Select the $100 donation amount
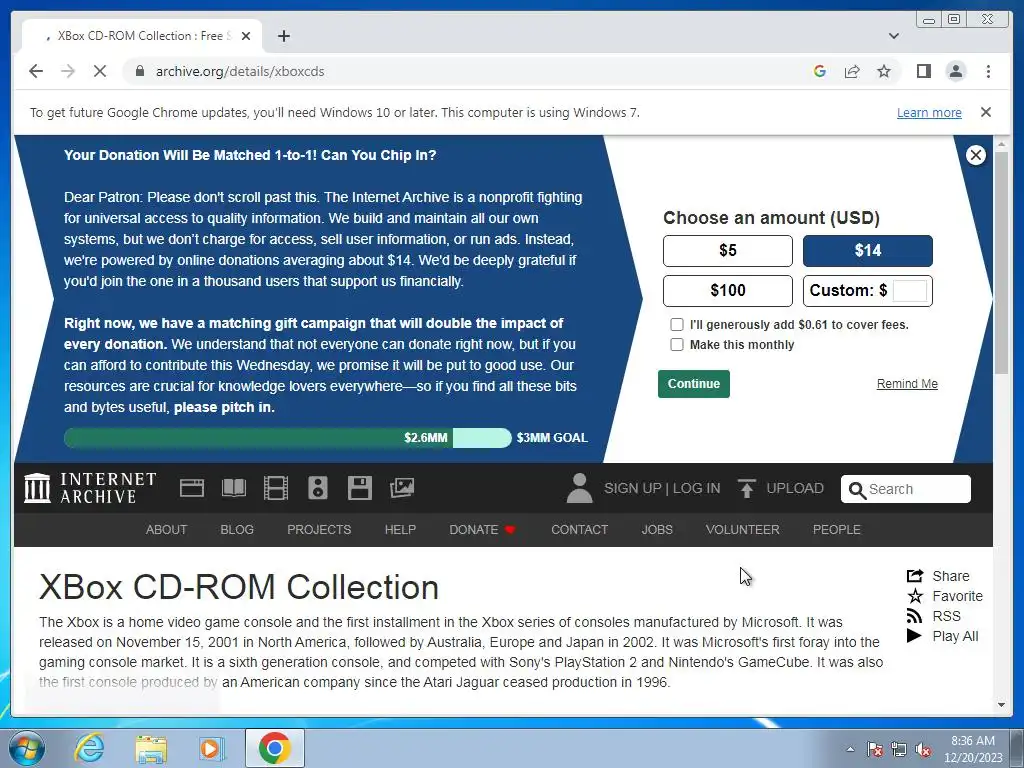Viewport: 1024px width, 768px height. click(728, 291)
